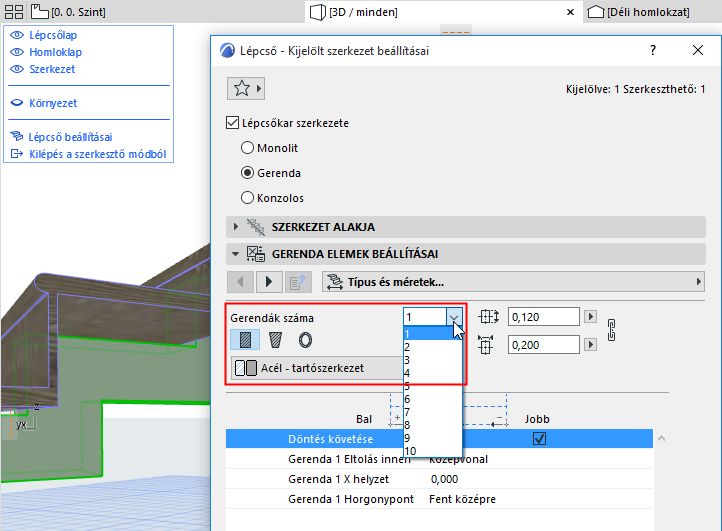
Task: Choose 10 in beam count list
Action: tap(432, 451)
